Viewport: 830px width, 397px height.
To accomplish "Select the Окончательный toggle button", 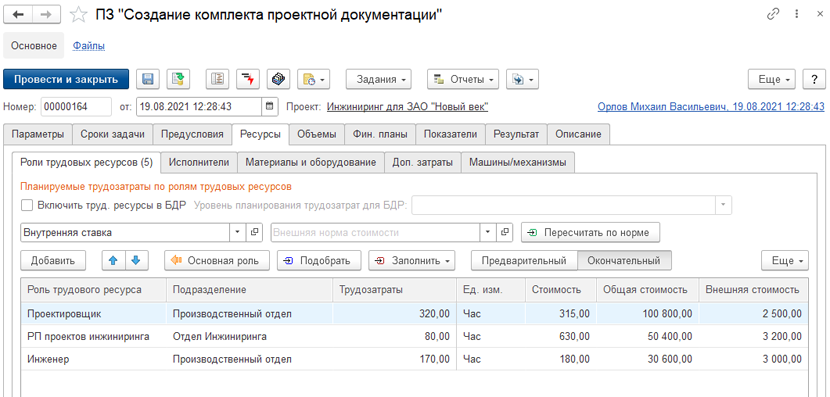I will (x=624, y=260).
